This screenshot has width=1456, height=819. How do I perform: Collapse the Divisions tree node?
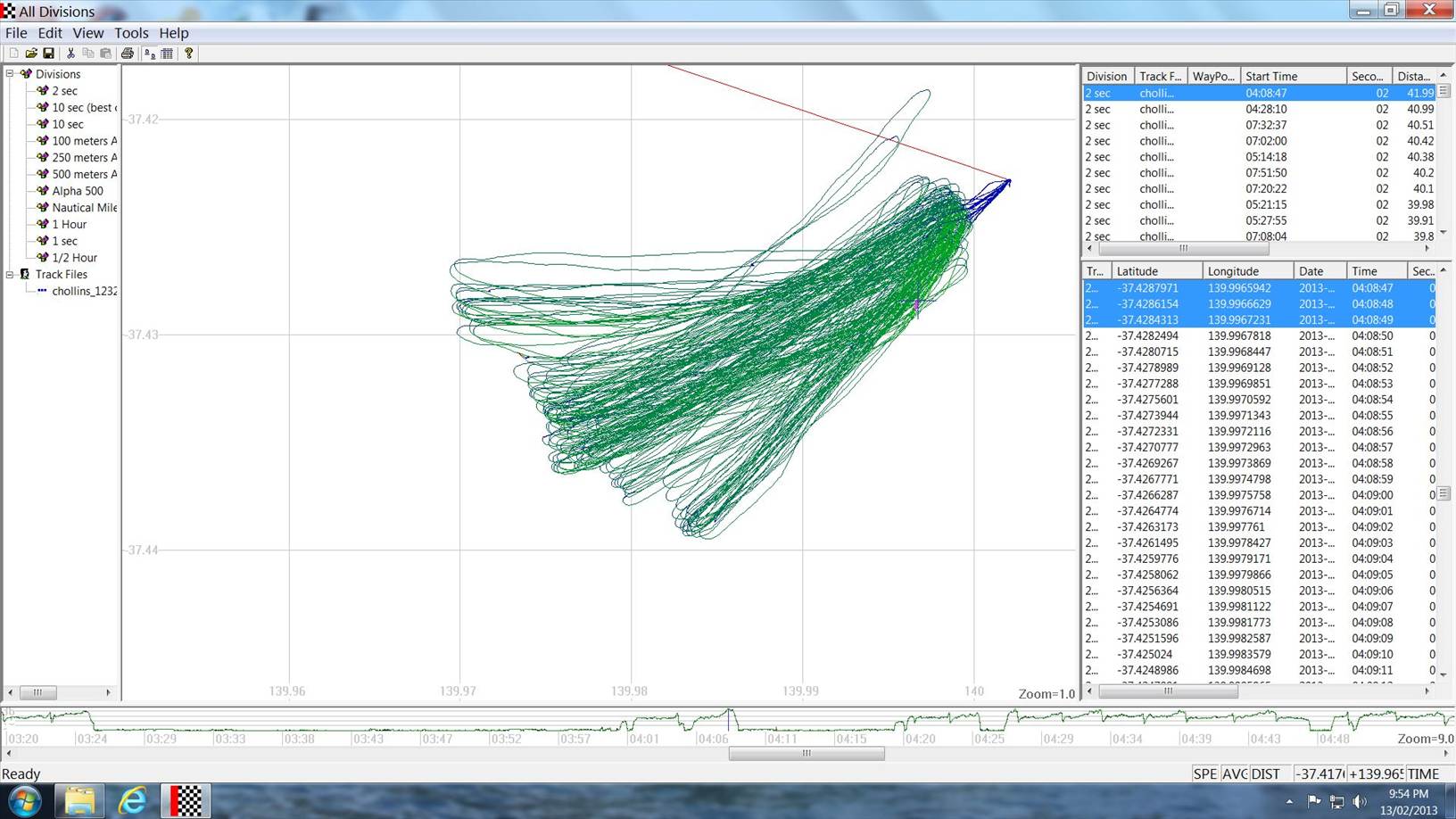coord(10,74)
